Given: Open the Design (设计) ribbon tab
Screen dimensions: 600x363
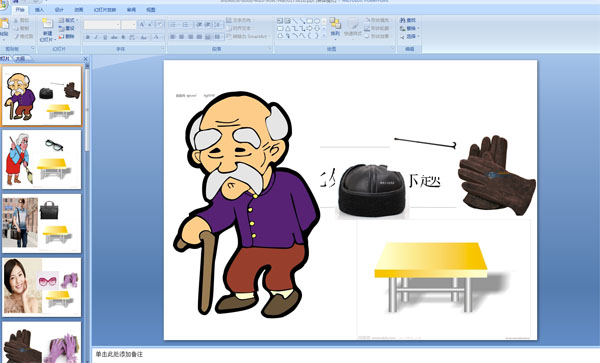Looking at the screenshot, I should 59,10.
